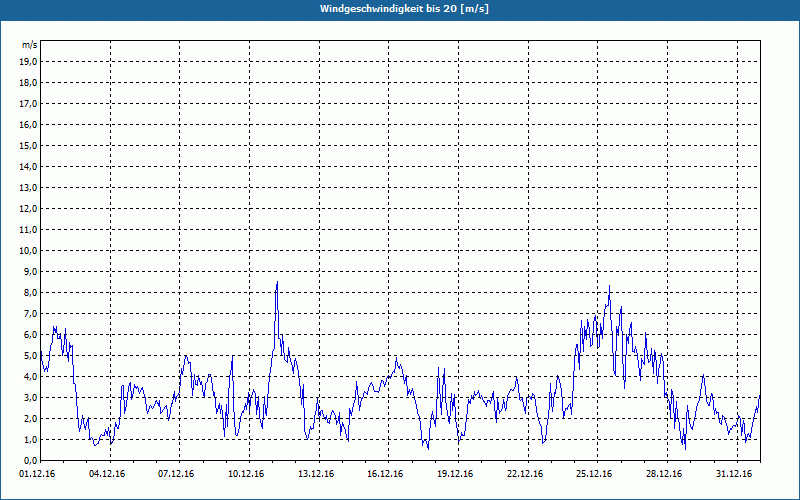Click the 19,0 y-axis label

pyautogui.click(x=28, y=62)
